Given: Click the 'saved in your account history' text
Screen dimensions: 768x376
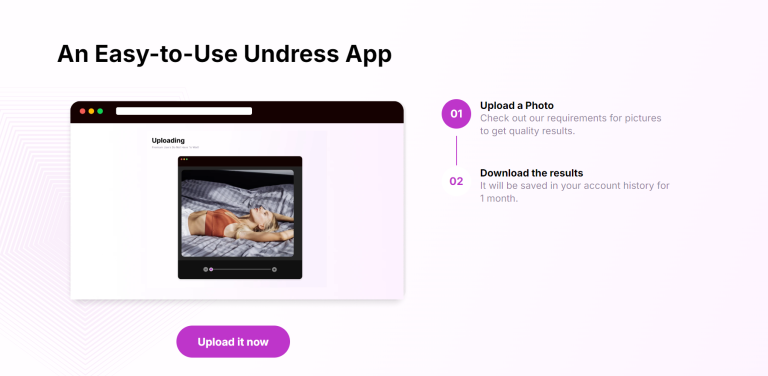Looking at the screenshot, I should (x=575, y=192).
